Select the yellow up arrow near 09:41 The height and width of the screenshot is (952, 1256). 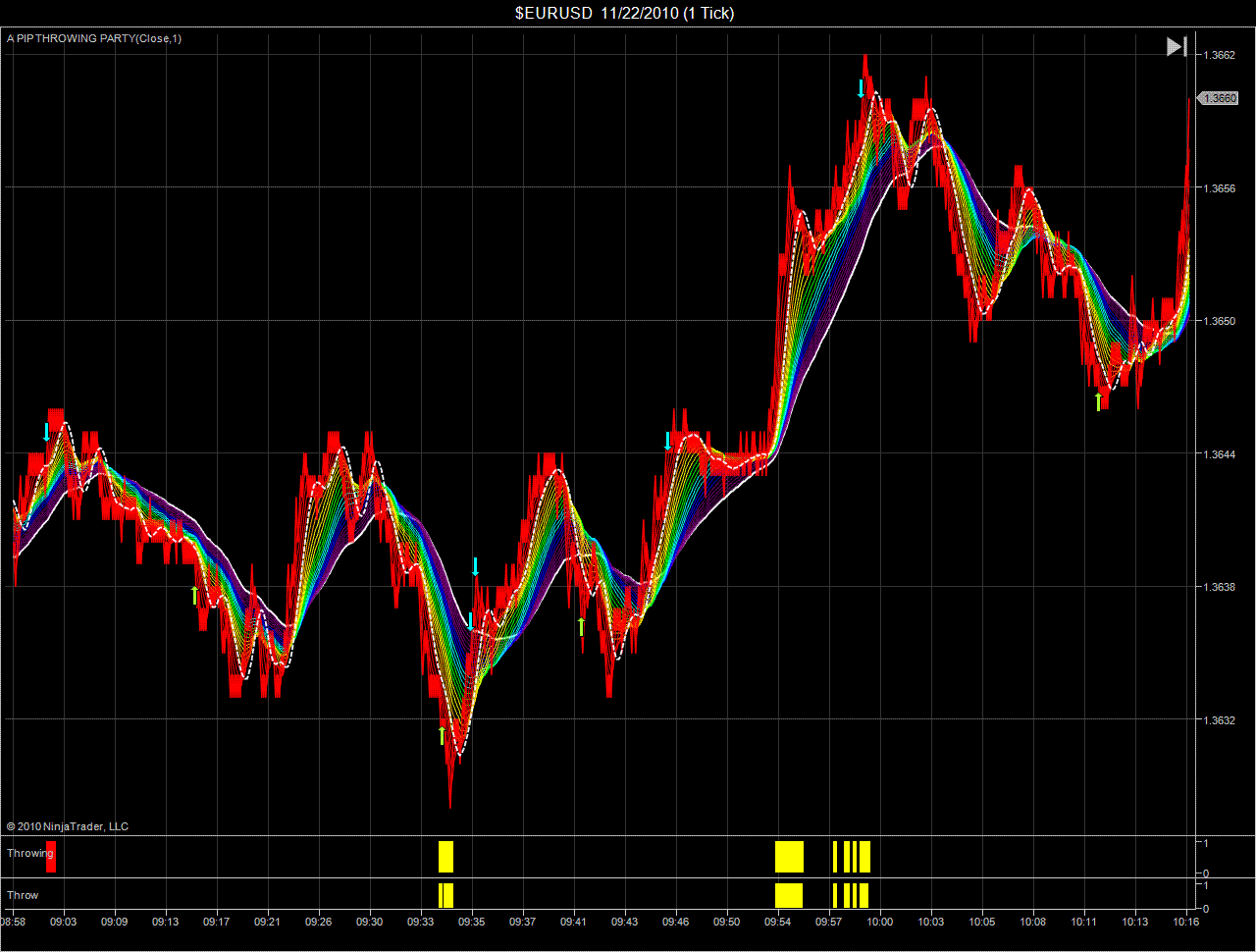pos(581,625)
